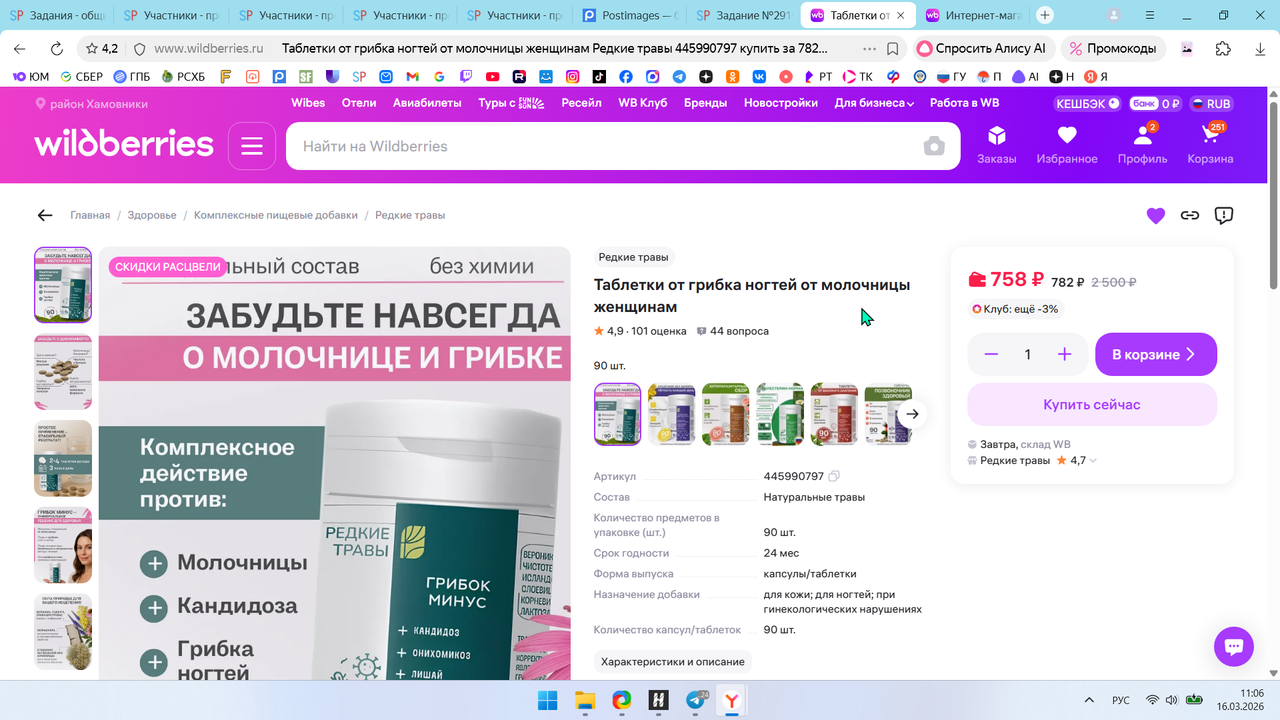Screen dimensions: 1280x720
Task: Change район Хамовники delivery location
Action: 92,103
